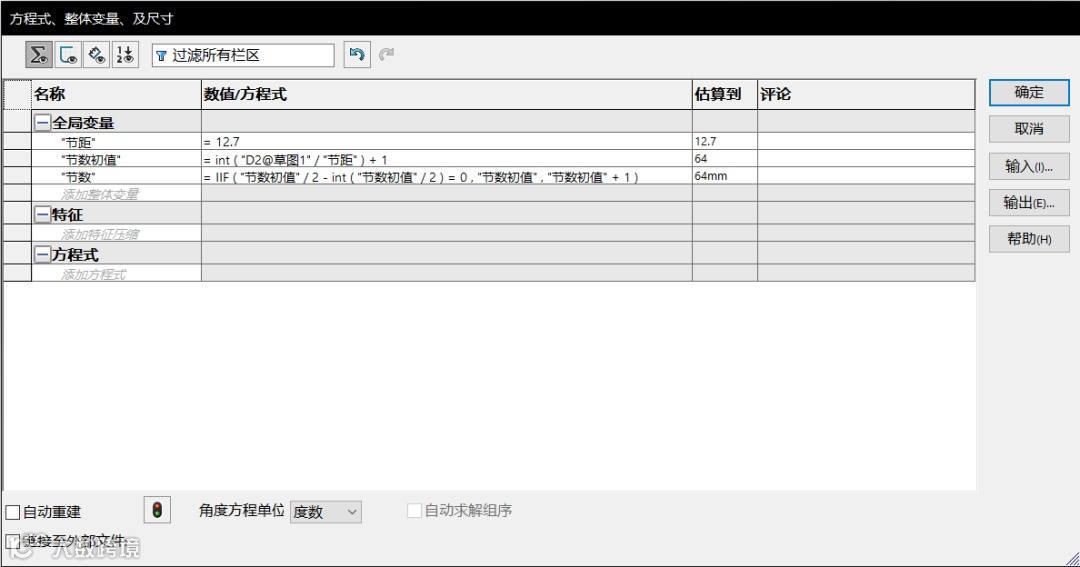Click the 数值/方程式 column header

[x=447, y=94]
